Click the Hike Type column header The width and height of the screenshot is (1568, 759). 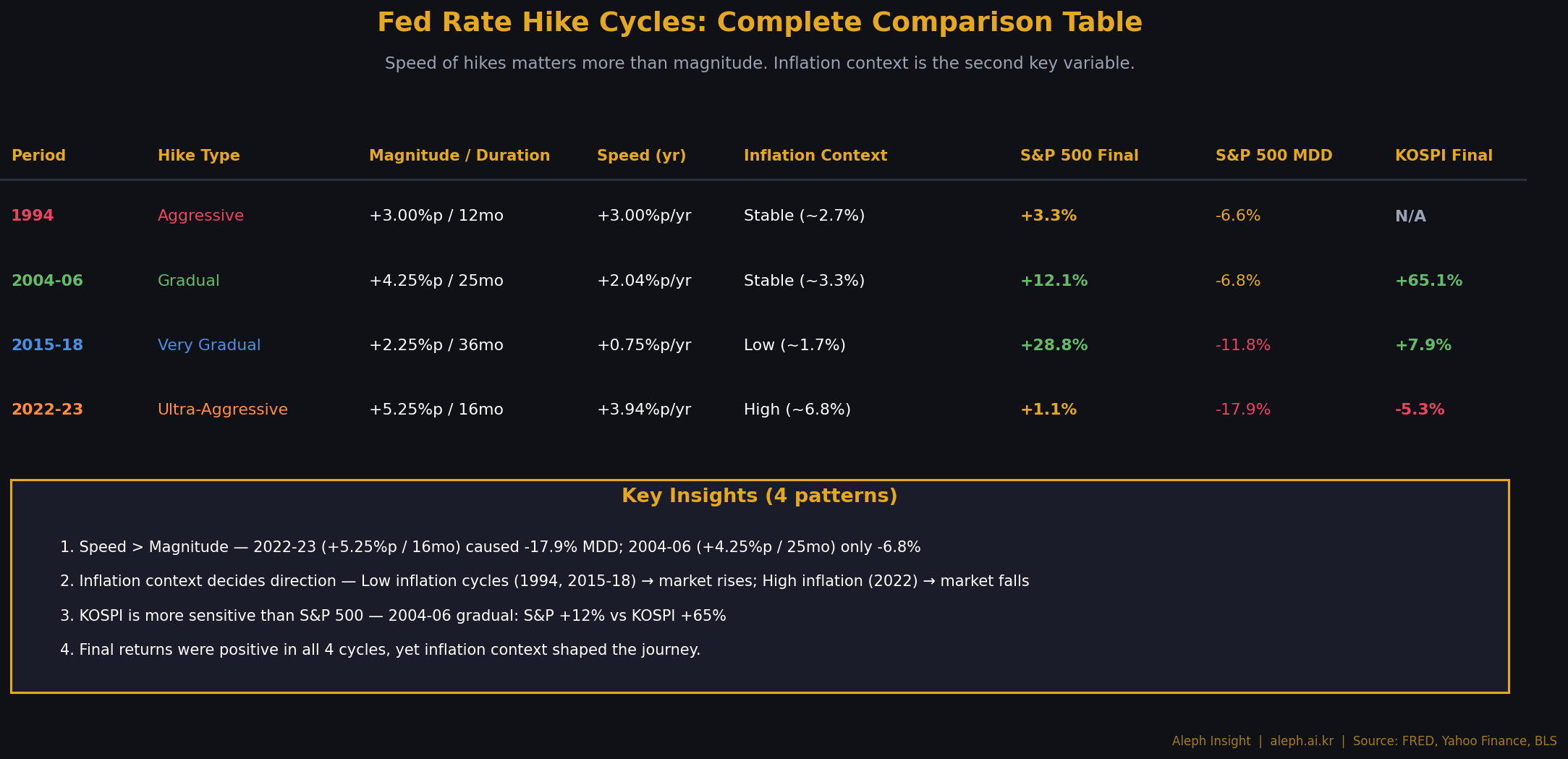pyautogui.click(x=199, y=156)
